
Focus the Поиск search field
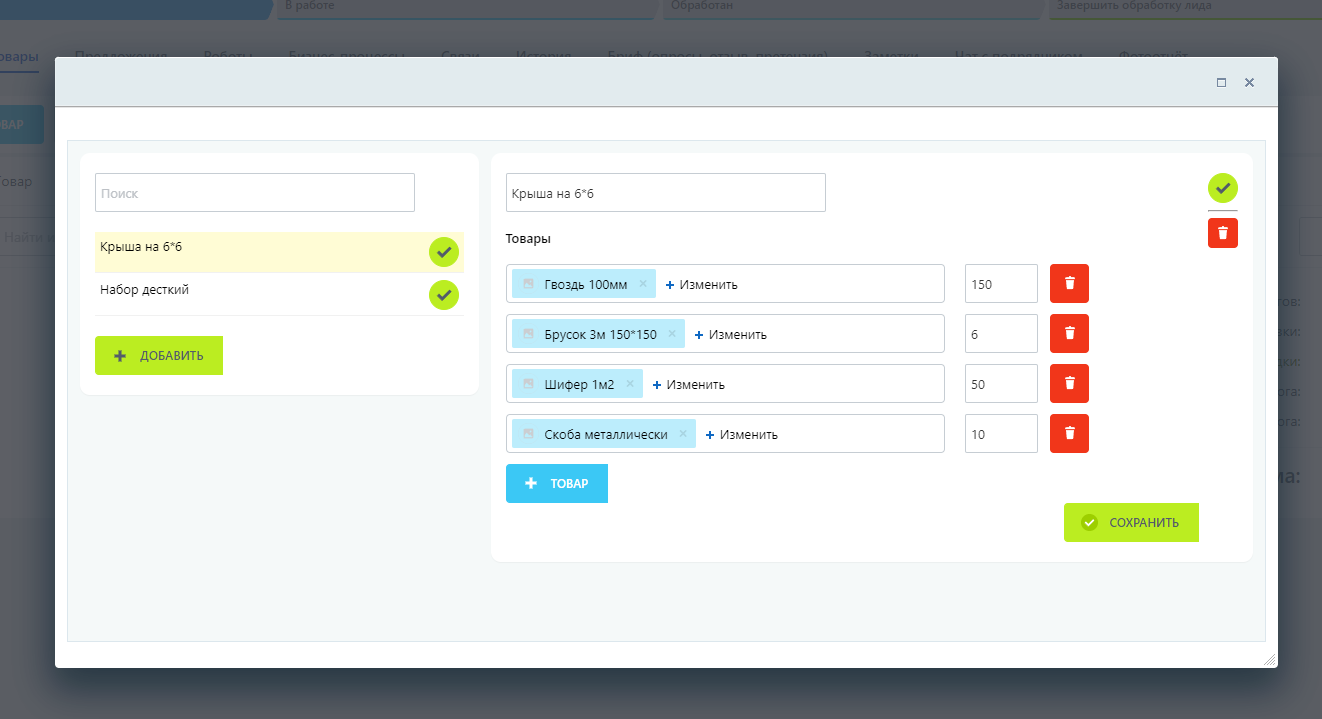click(x=255, y=193)
